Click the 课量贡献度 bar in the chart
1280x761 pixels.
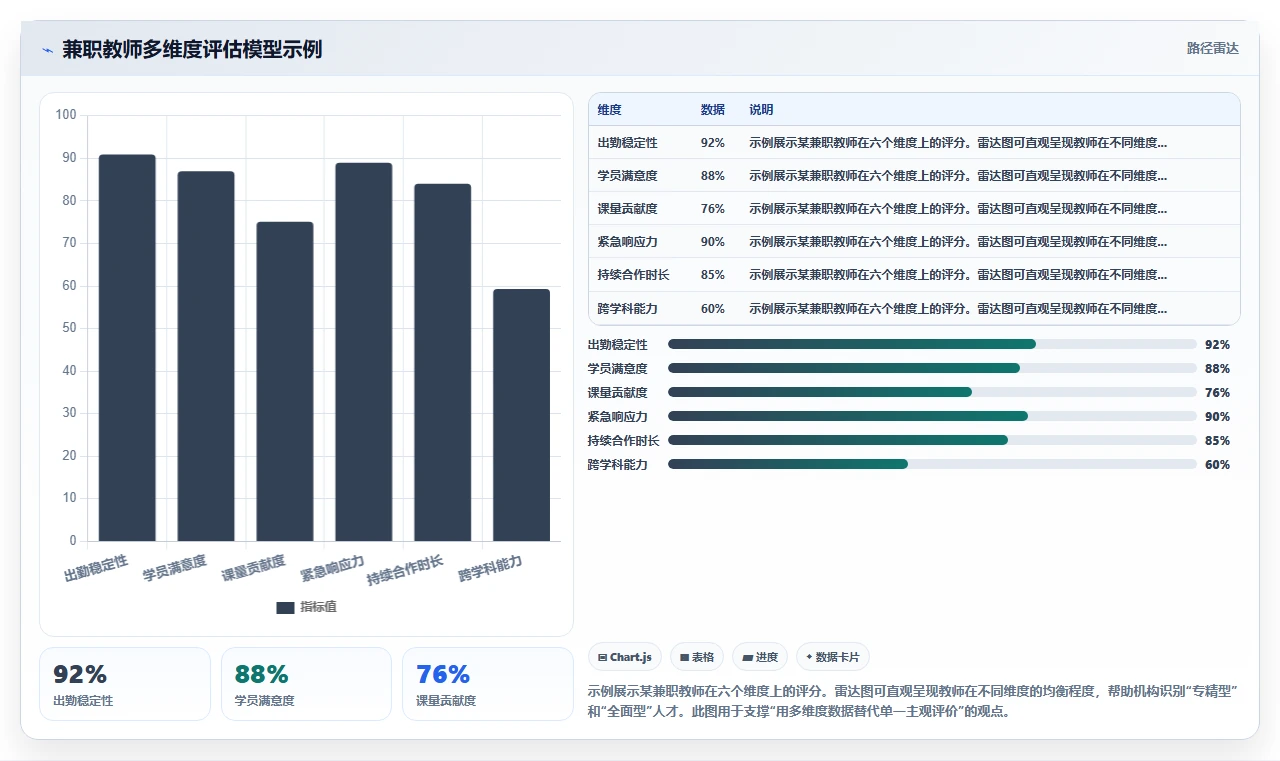(285, 382)
